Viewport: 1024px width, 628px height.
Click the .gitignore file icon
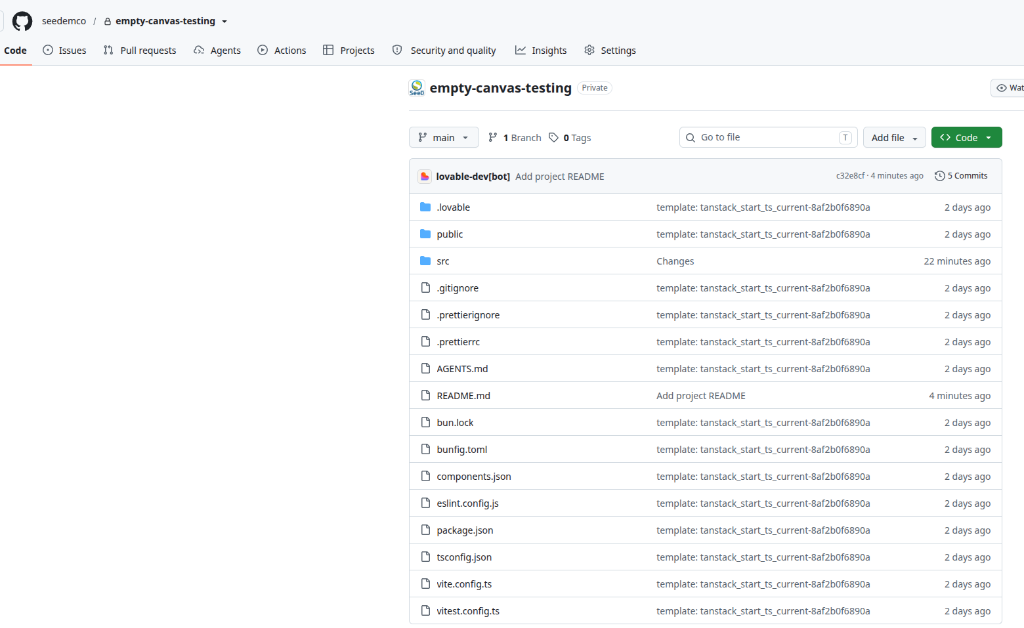(x=425, y=287)
